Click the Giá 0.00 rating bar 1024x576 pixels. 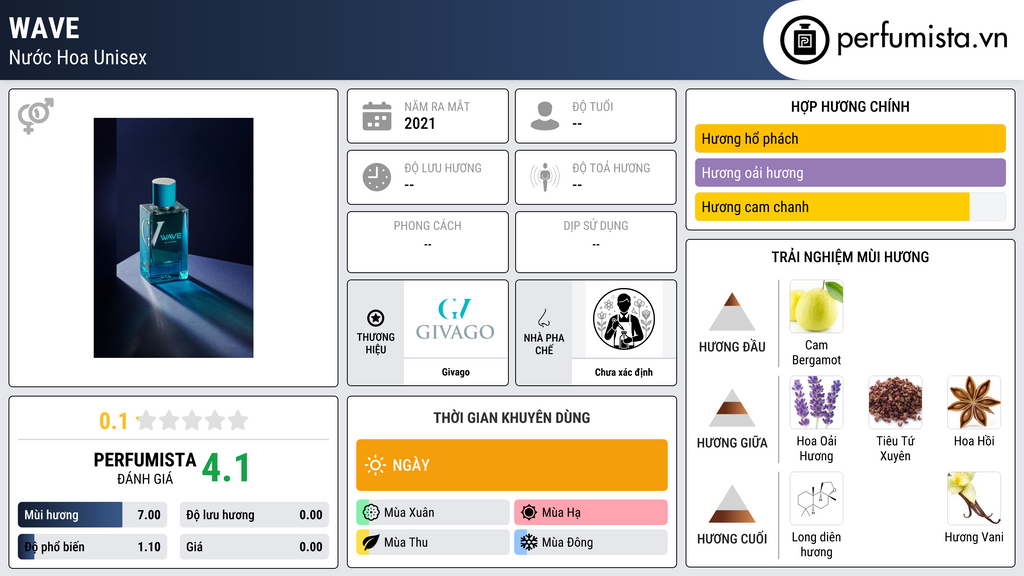[254, 547]
